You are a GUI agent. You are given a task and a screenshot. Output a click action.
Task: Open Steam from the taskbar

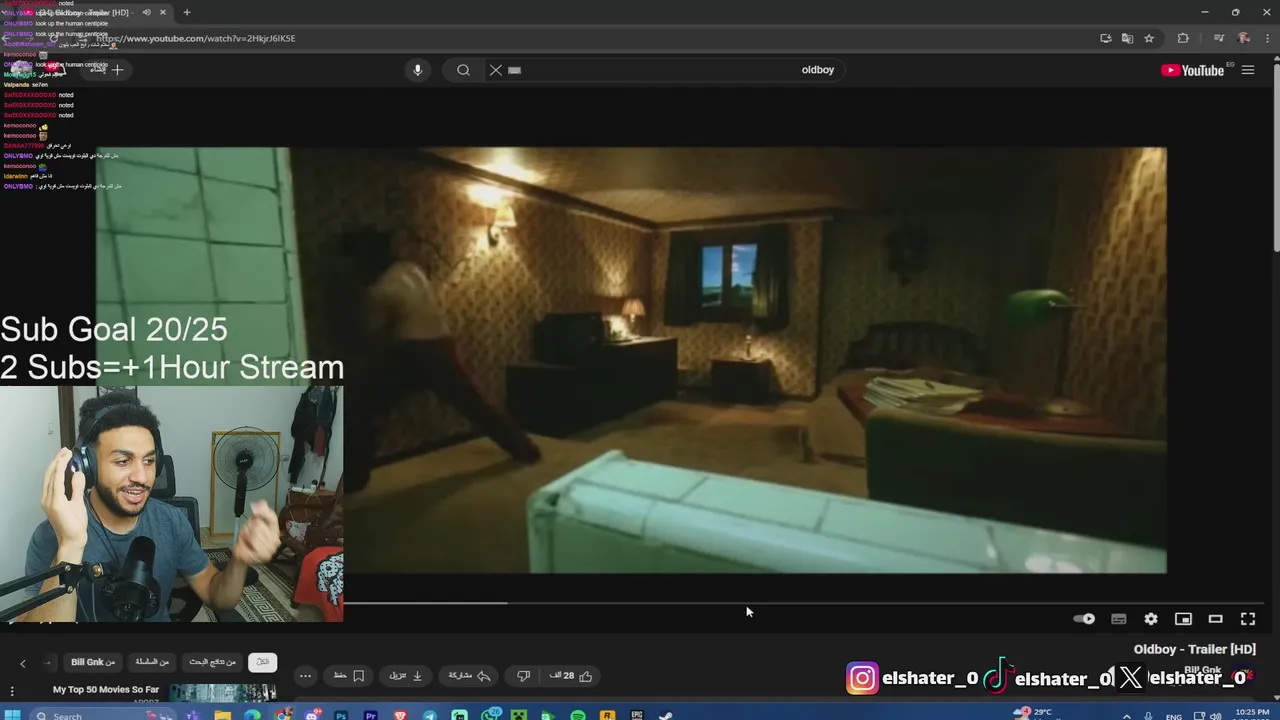pyautogui.click(x=666, y=715)
